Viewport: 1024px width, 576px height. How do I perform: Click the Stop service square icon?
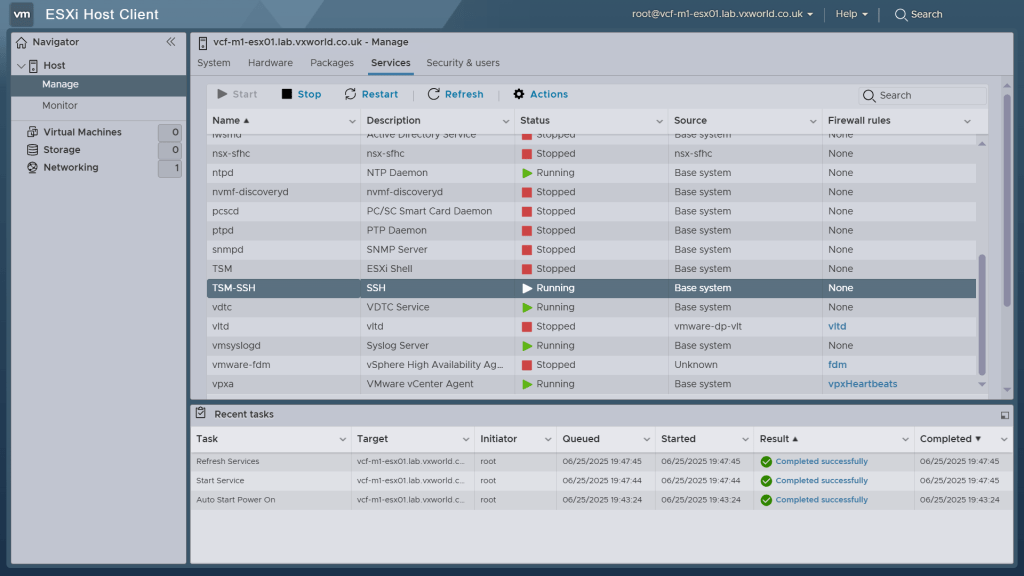(287, 94)
